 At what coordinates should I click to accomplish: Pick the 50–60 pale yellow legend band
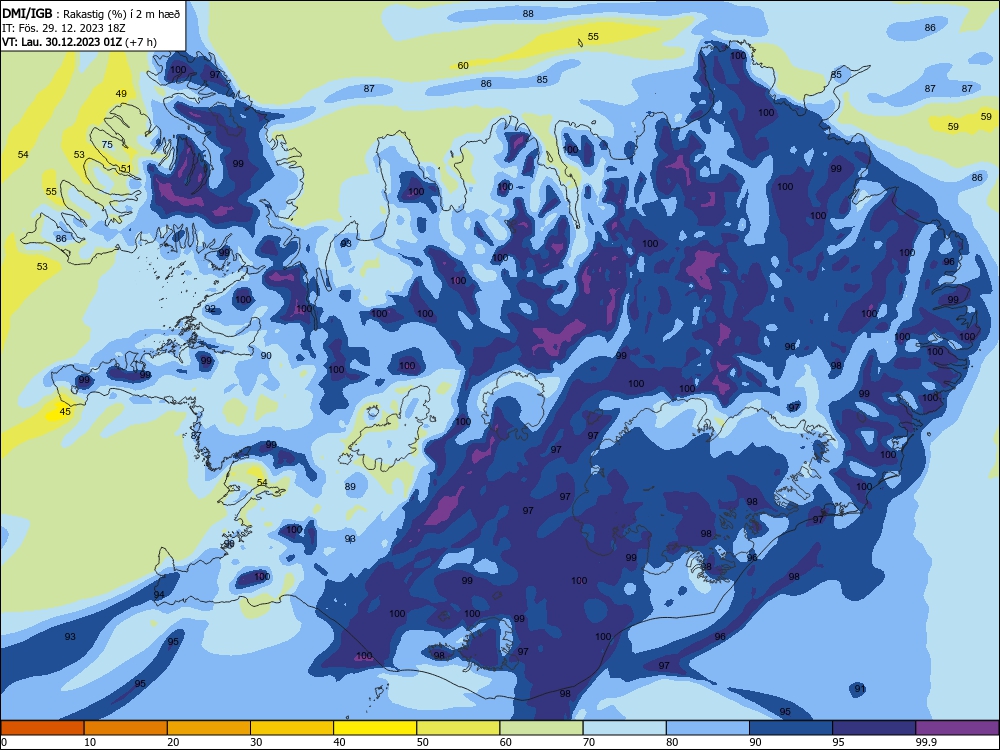tap(458, 728)
